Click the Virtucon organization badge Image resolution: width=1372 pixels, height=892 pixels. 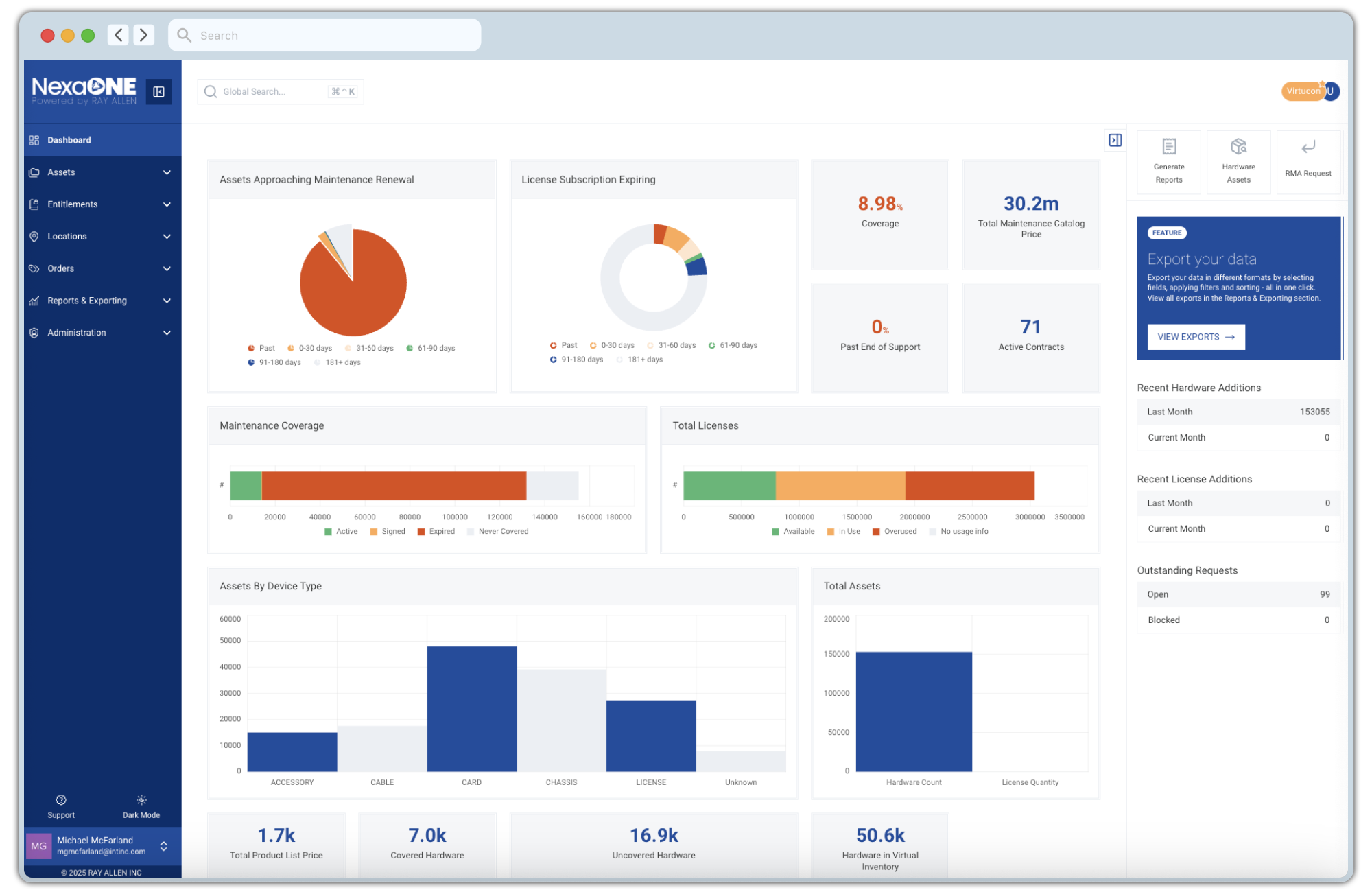[x=1302, y=91]
